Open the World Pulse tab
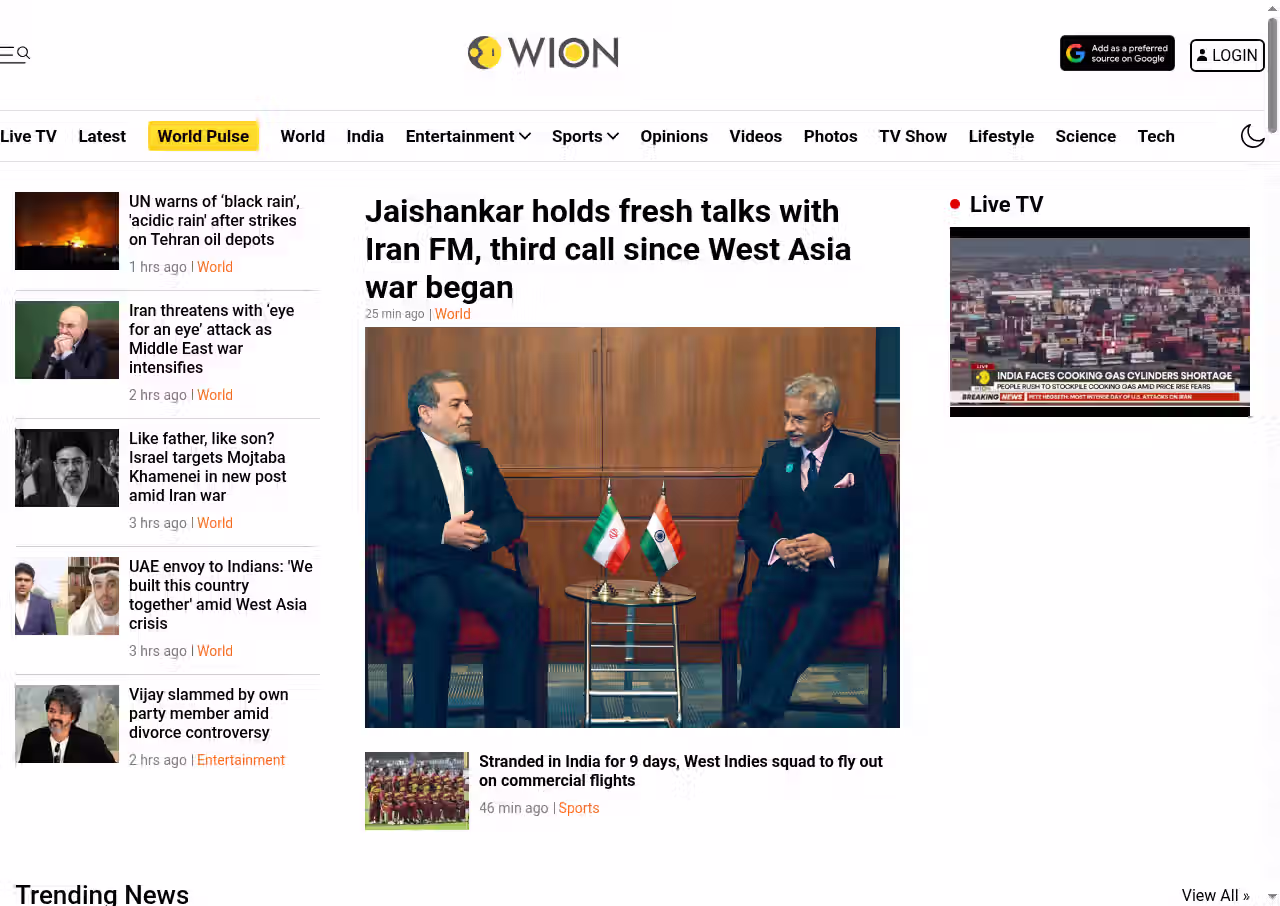The height and width of the screenshot is (906, 1280). tap(203, 136)
